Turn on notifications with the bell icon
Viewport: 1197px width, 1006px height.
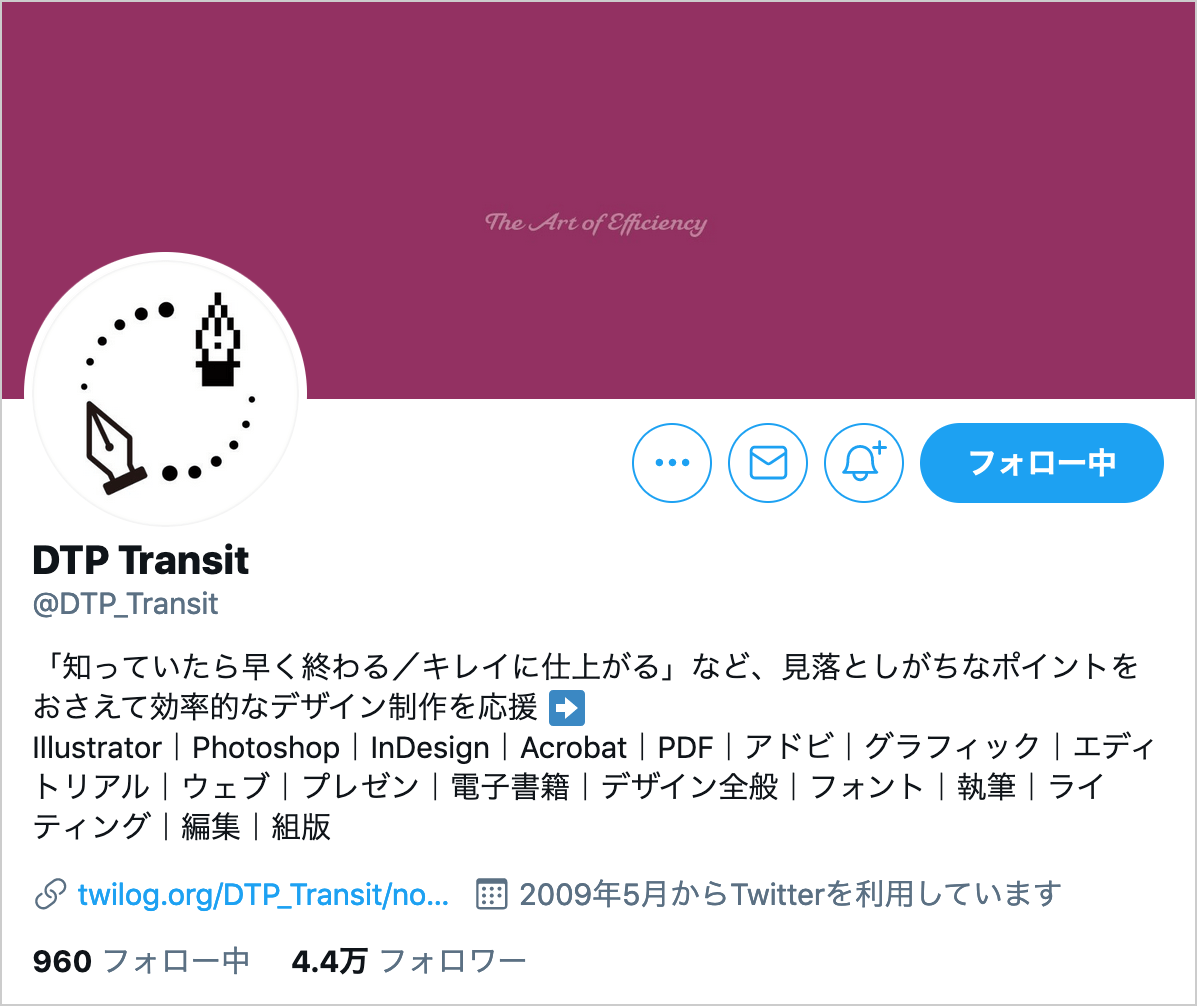tap(863, 463)
